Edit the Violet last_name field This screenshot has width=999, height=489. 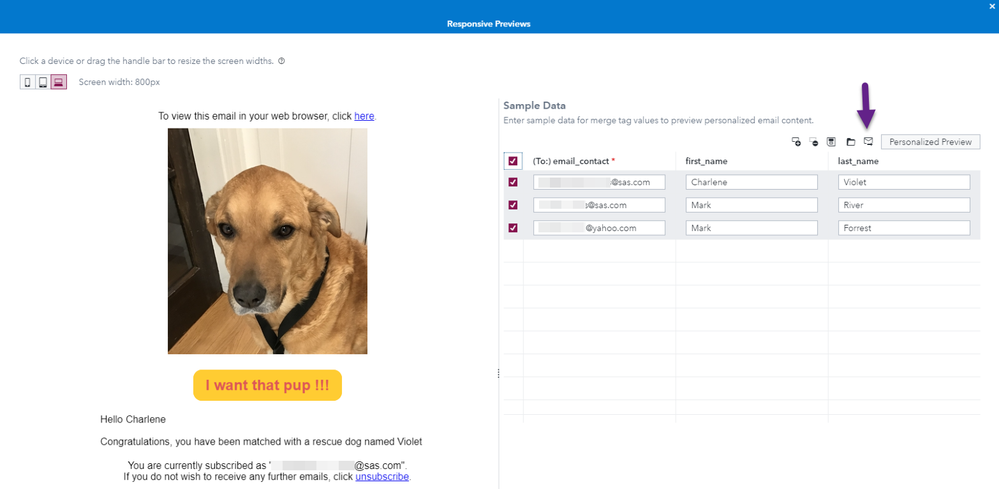click(904, 182)
